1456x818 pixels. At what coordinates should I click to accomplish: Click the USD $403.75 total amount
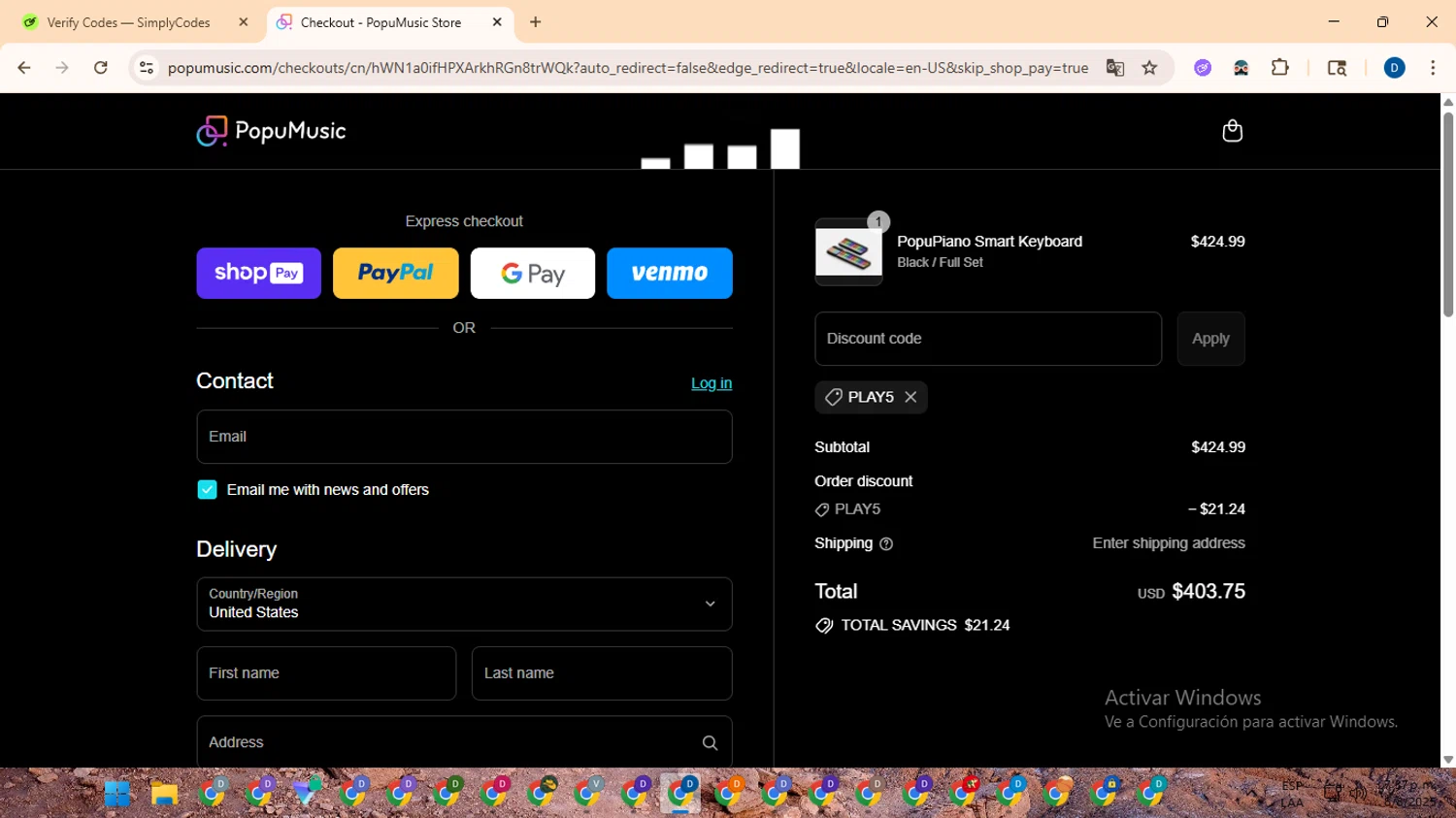point(1191,591)
